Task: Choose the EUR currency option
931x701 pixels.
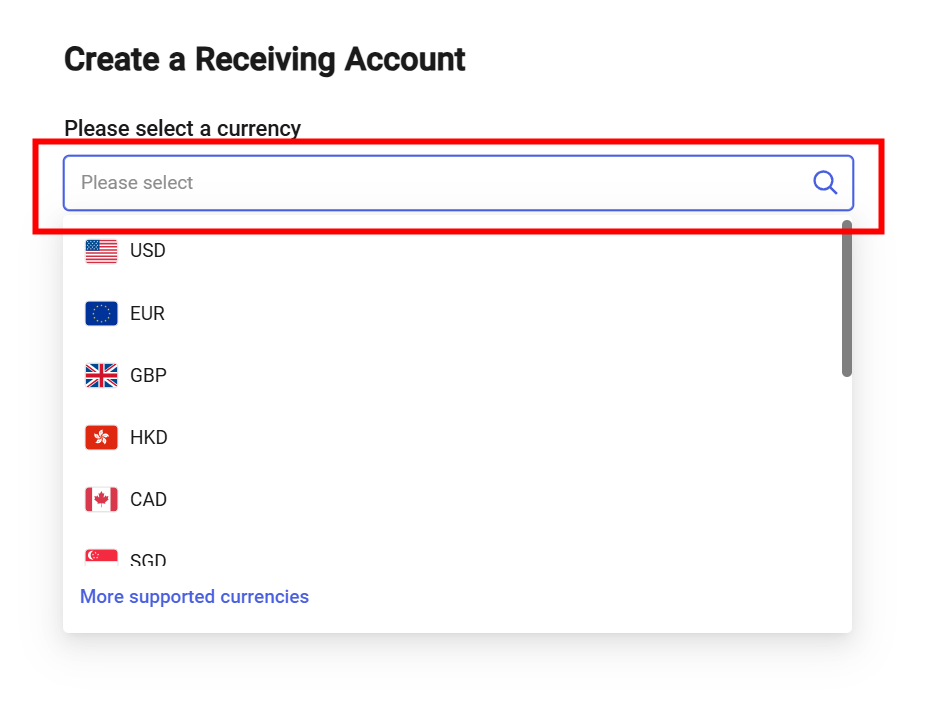Action: coord(147,313)
